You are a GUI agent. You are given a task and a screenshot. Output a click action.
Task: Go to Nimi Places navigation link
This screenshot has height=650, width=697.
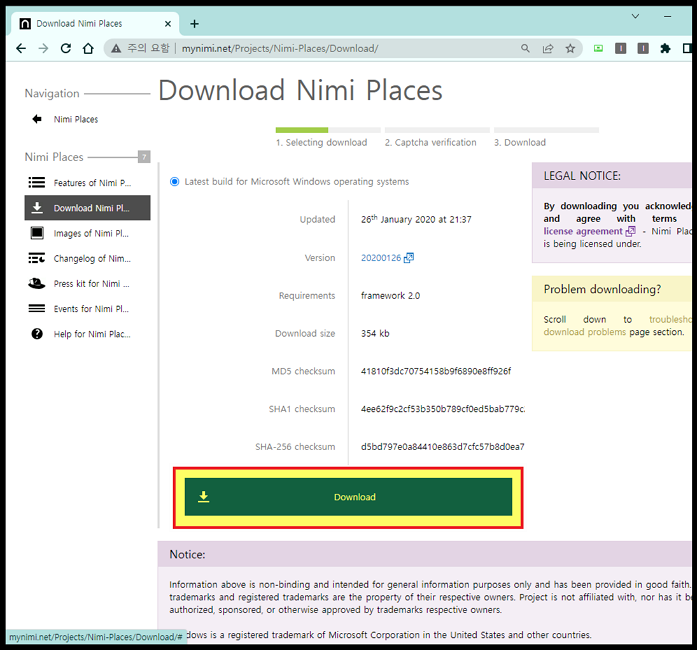[x=76, y=119]
